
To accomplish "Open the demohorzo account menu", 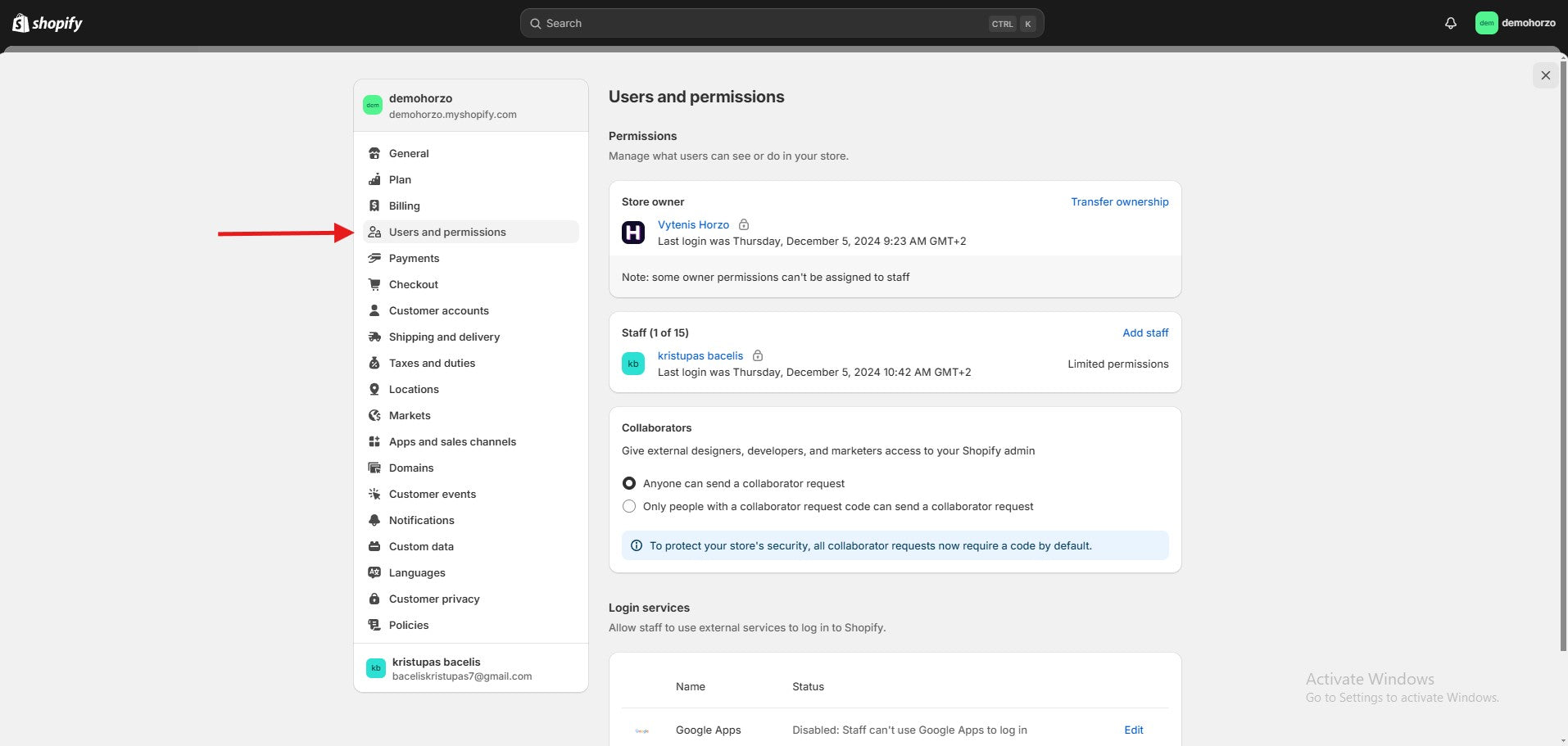I will [x=1516, y=23].
